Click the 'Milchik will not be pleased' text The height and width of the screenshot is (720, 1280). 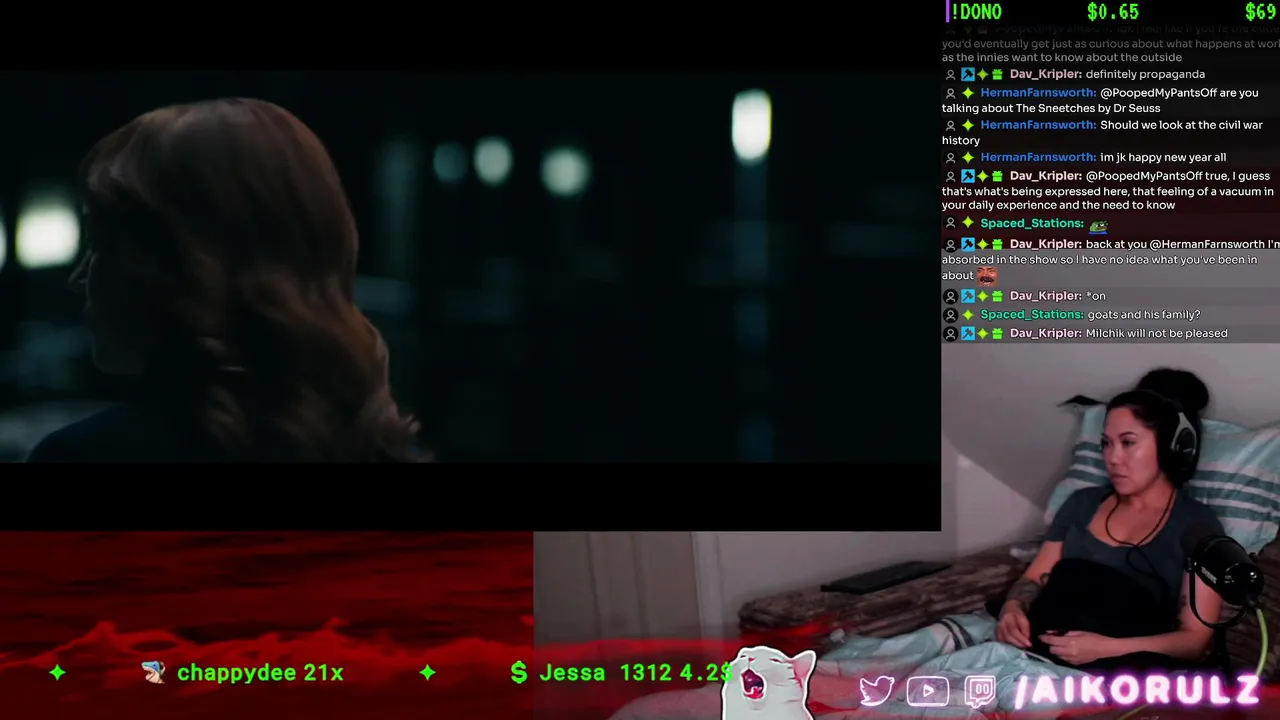pyautogui.click(x=1157, y=333)
